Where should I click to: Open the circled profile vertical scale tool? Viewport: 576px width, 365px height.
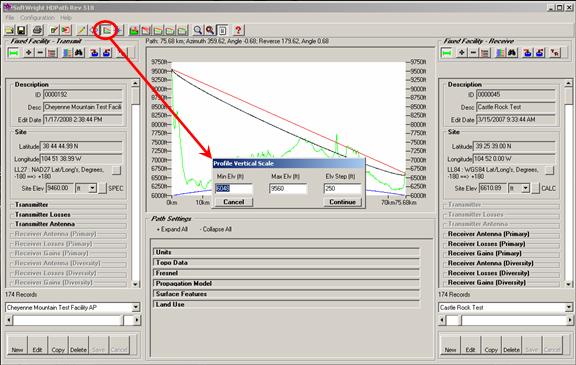pyautogui.click(x=107, y=30)
